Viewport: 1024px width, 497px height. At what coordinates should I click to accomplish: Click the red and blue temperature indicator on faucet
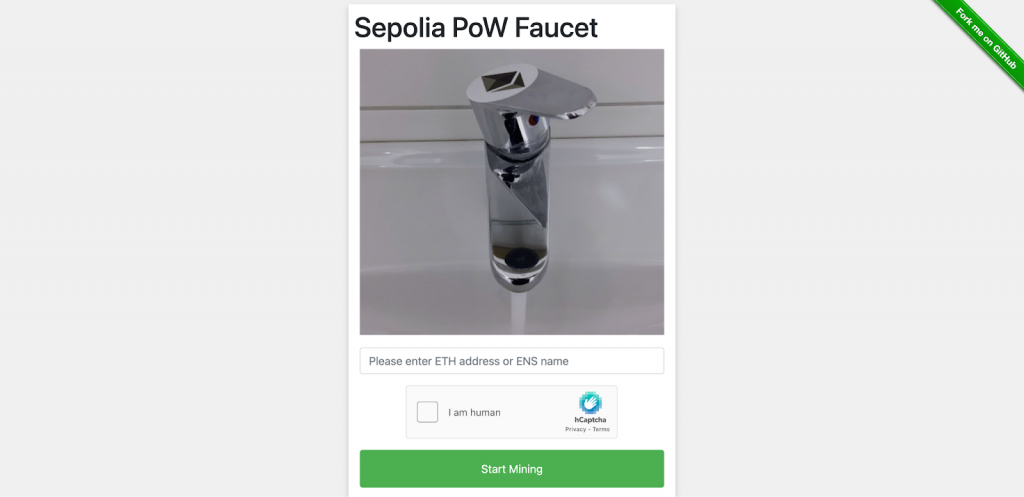533,120
